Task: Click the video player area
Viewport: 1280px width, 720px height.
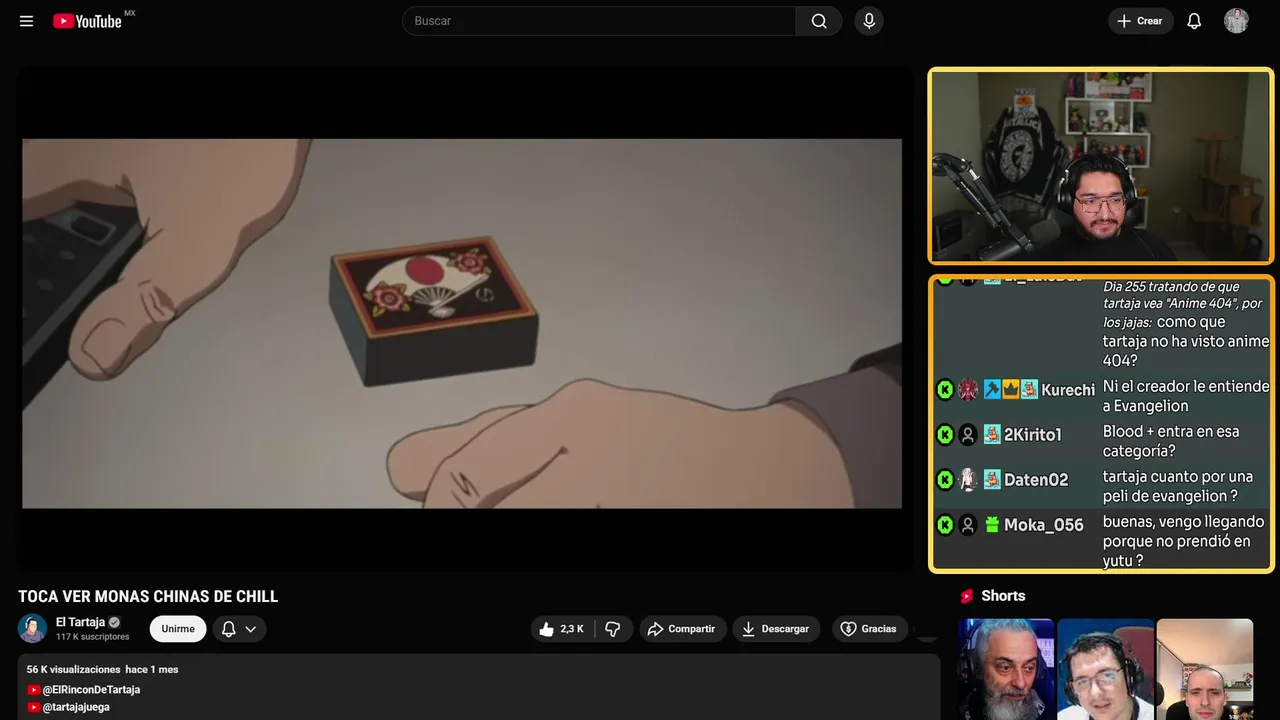Action: (x=462, y=323)
